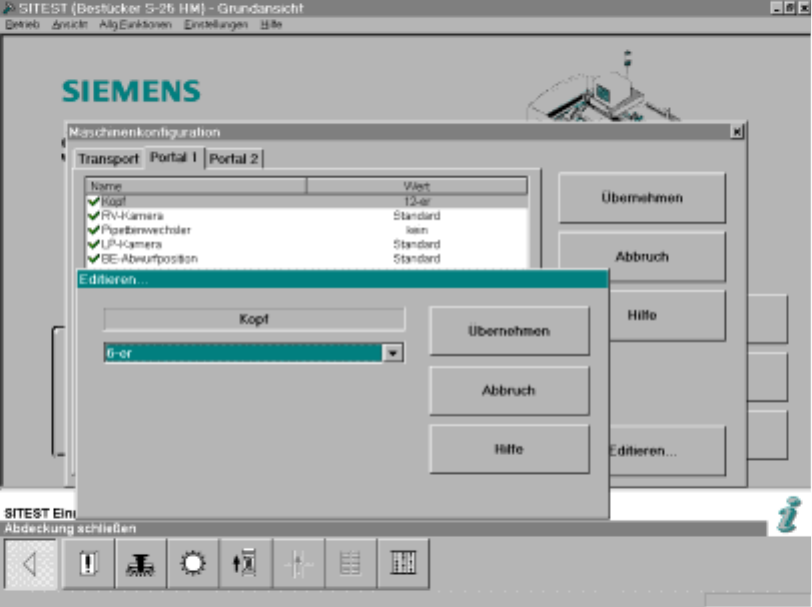Click the Kopf label field in Editieren
This screenshot has width=812, height=607.
point(254,319)
